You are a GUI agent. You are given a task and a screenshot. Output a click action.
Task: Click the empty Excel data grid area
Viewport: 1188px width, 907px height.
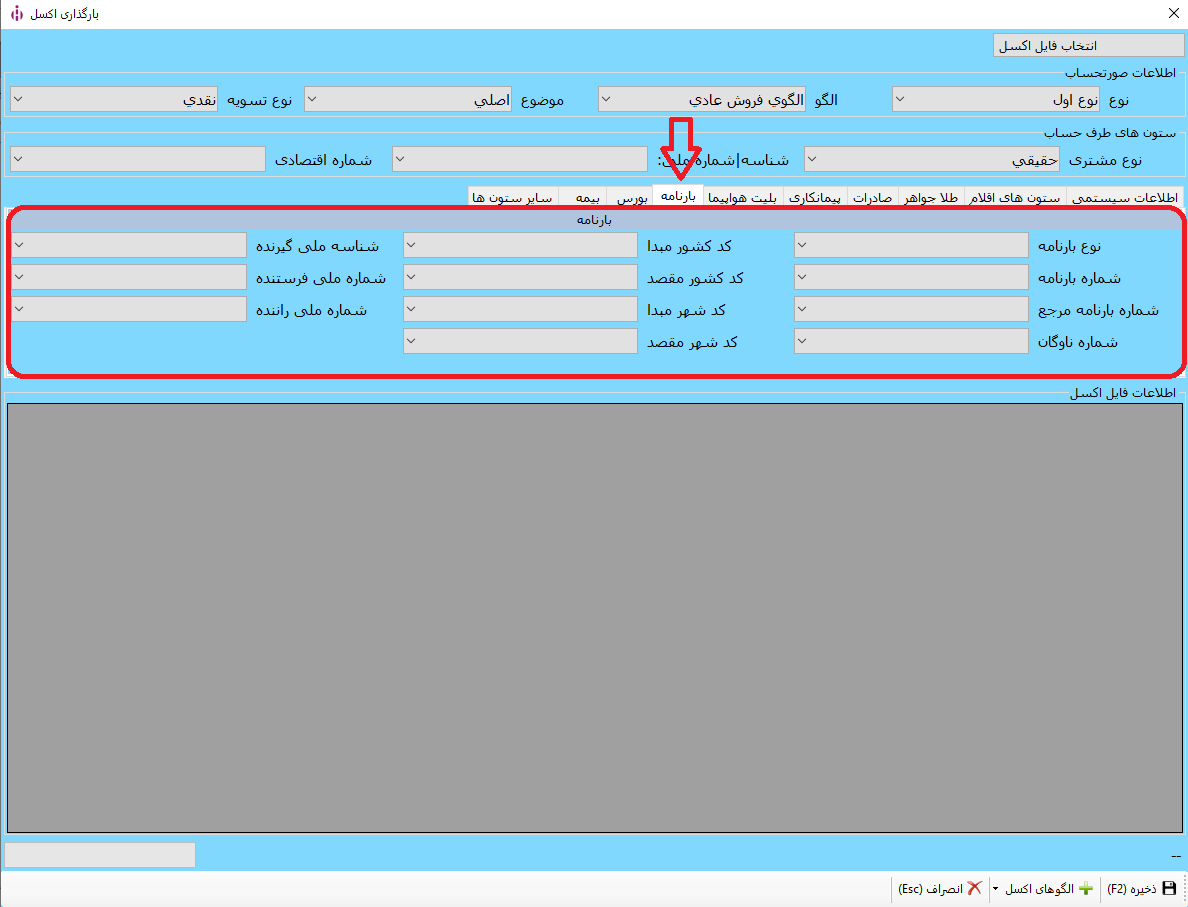tap(594, 617)
